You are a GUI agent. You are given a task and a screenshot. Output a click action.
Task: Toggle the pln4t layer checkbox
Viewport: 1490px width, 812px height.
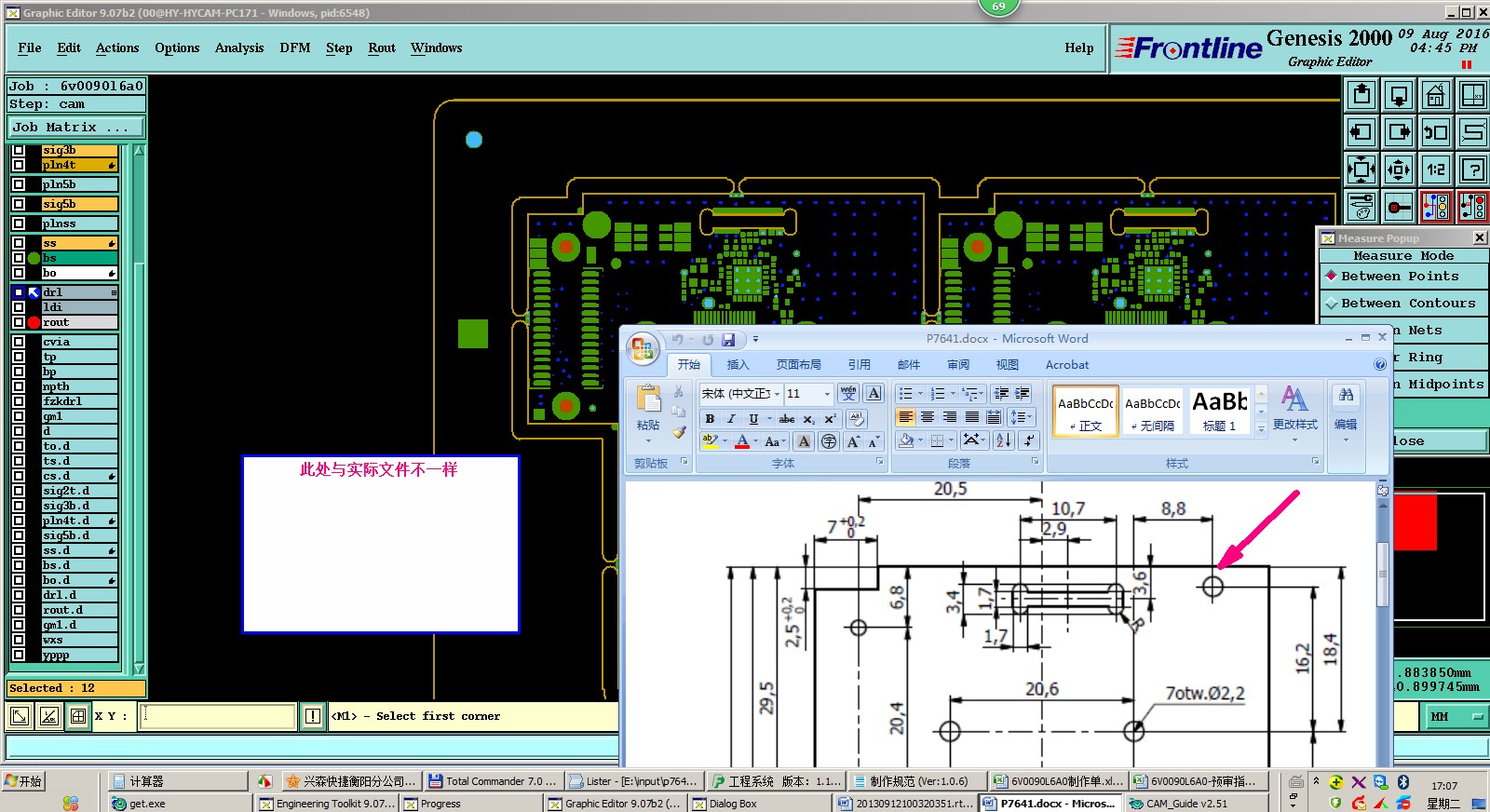pyautogui.click(x=19, y=165)
